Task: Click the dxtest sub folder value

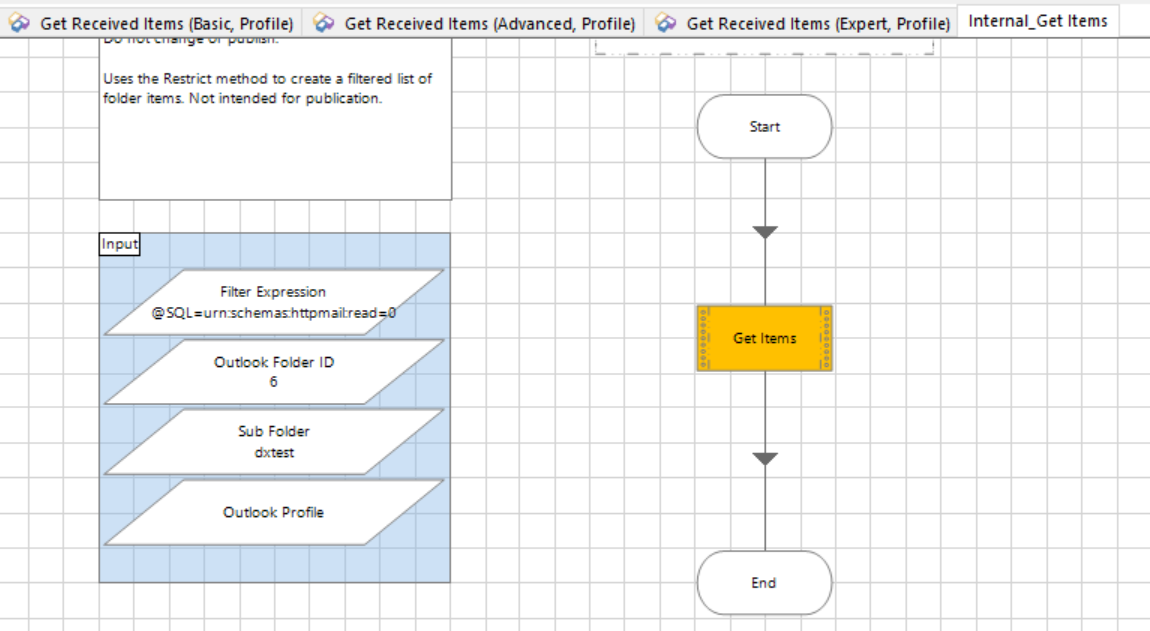Action: point(274,453)
